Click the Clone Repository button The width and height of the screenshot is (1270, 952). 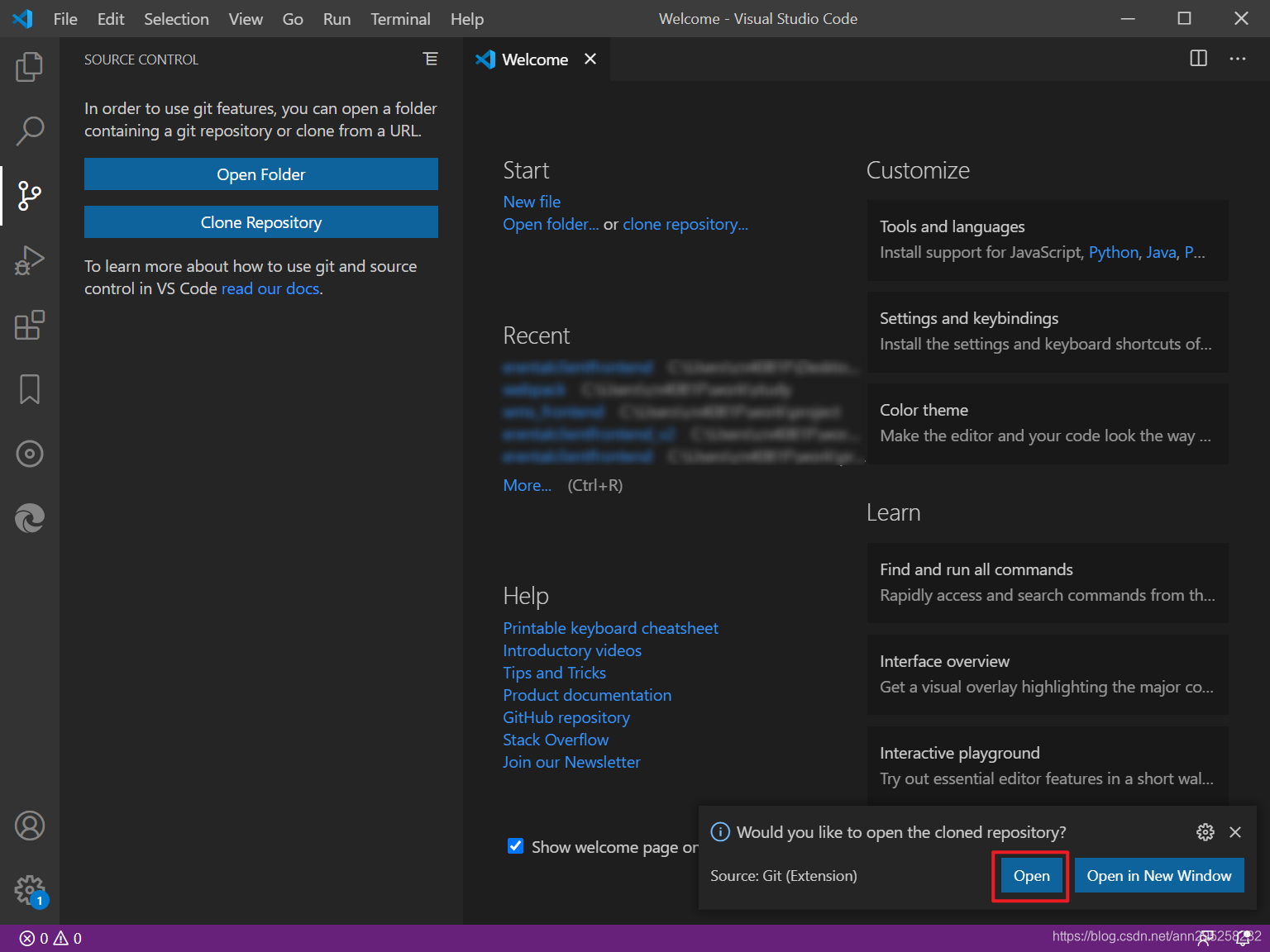coord(261,222)
